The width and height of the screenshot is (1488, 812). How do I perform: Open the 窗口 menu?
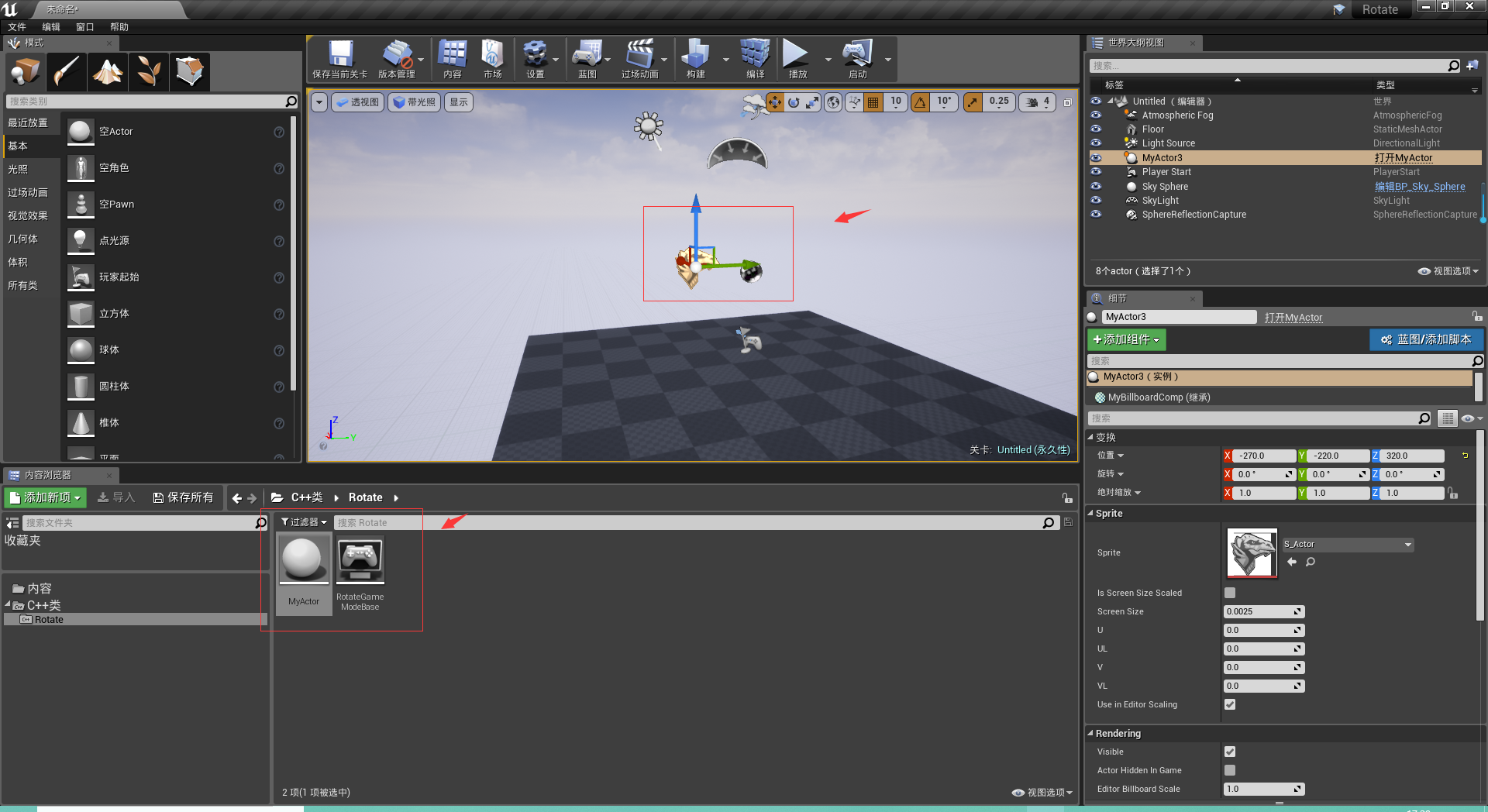(x=85, y=27)
